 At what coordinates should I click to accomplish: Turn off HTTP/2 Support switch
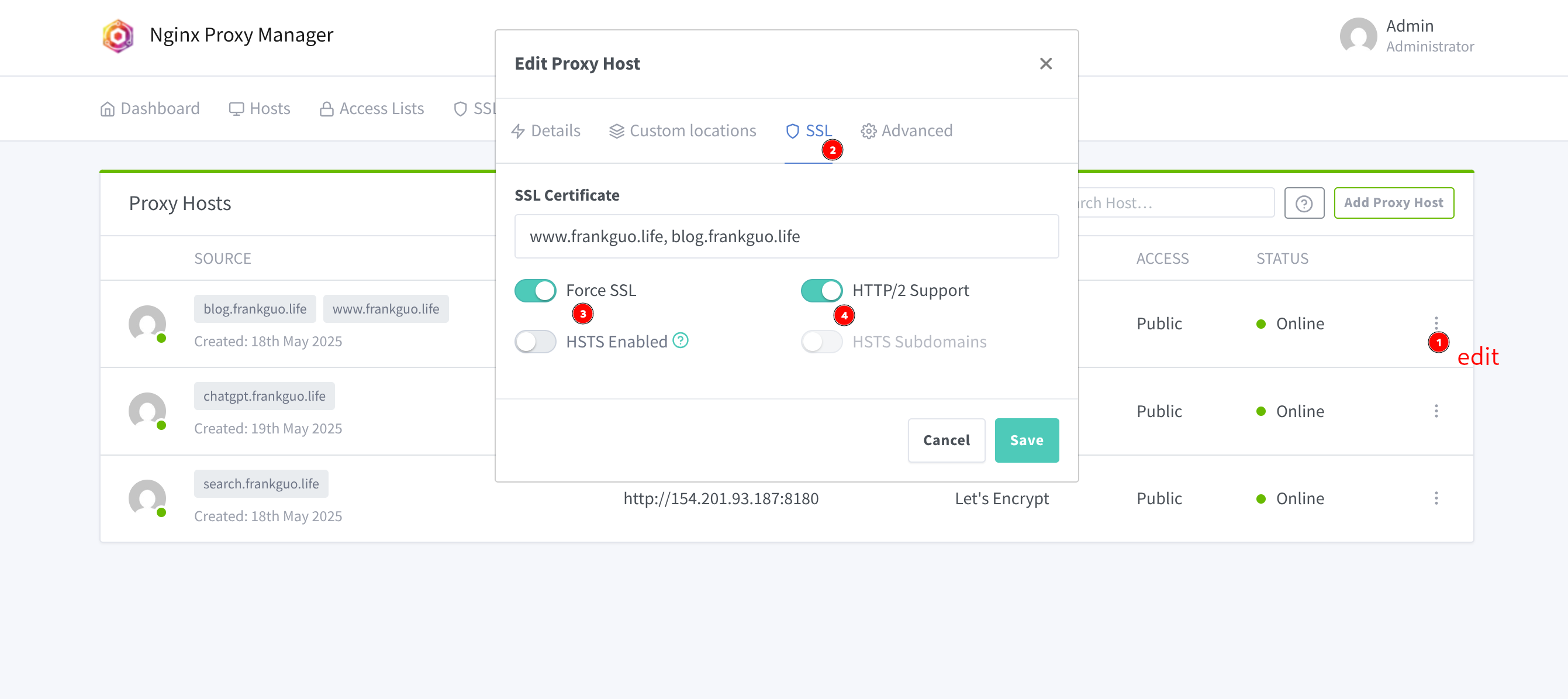(x=821, y=291)
